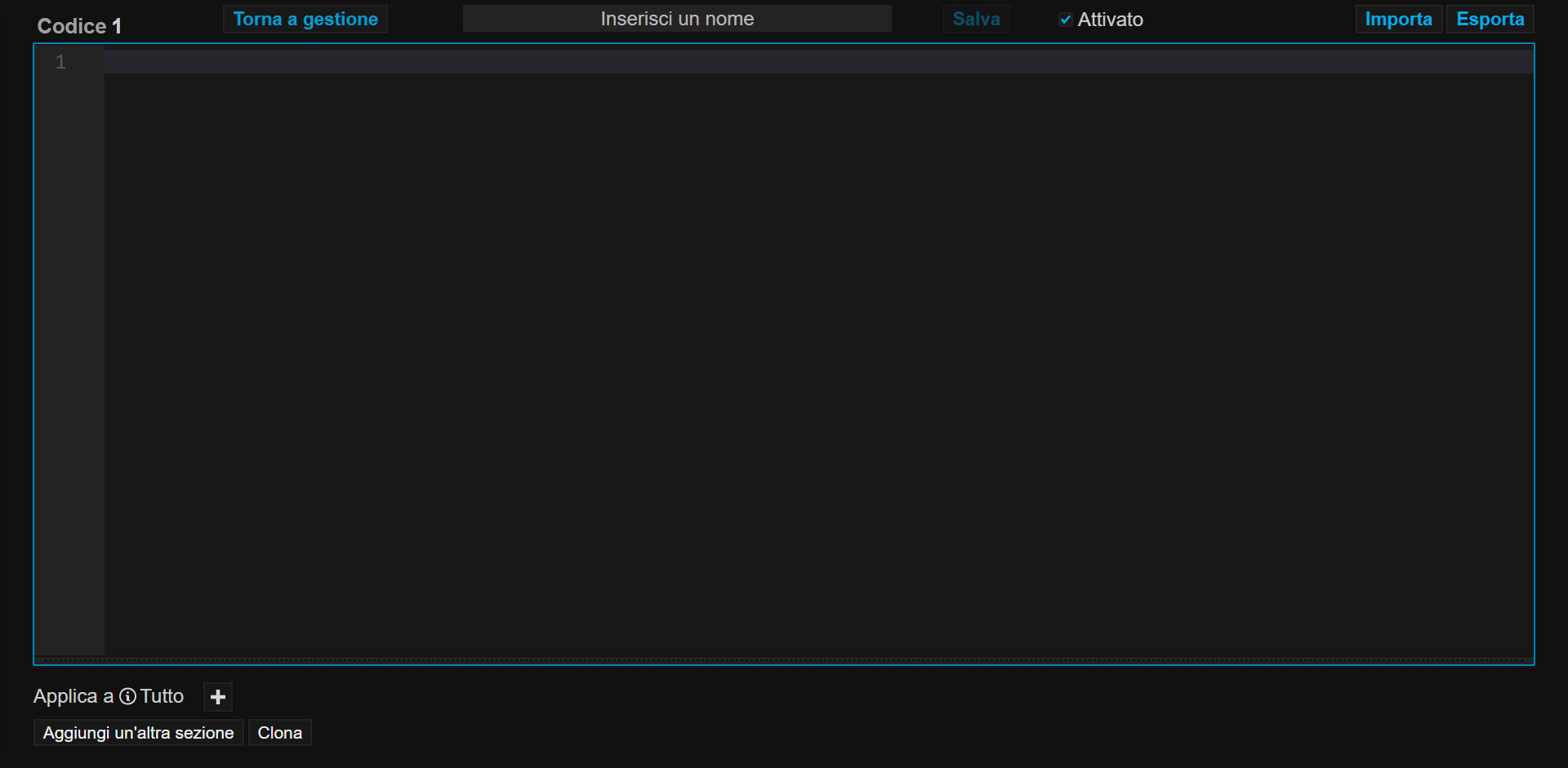Clone the section with Clona
Image resolution: width=1568 pixels, height=768 pixels.
click(280, 733)
